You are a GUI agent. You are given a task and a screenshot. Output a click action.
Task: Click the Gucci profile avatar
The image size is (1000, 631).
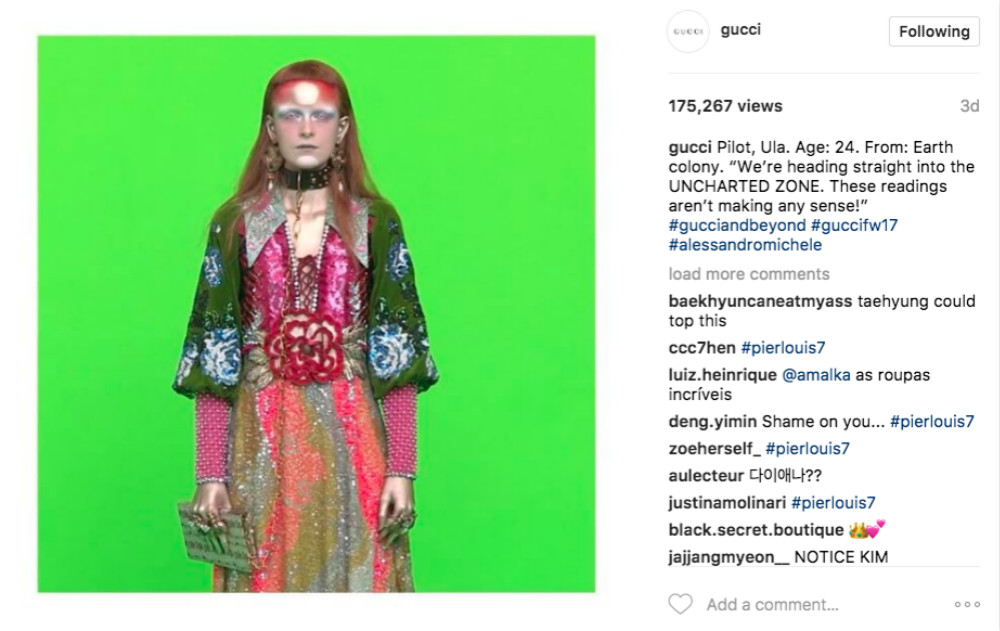[688, 31]
